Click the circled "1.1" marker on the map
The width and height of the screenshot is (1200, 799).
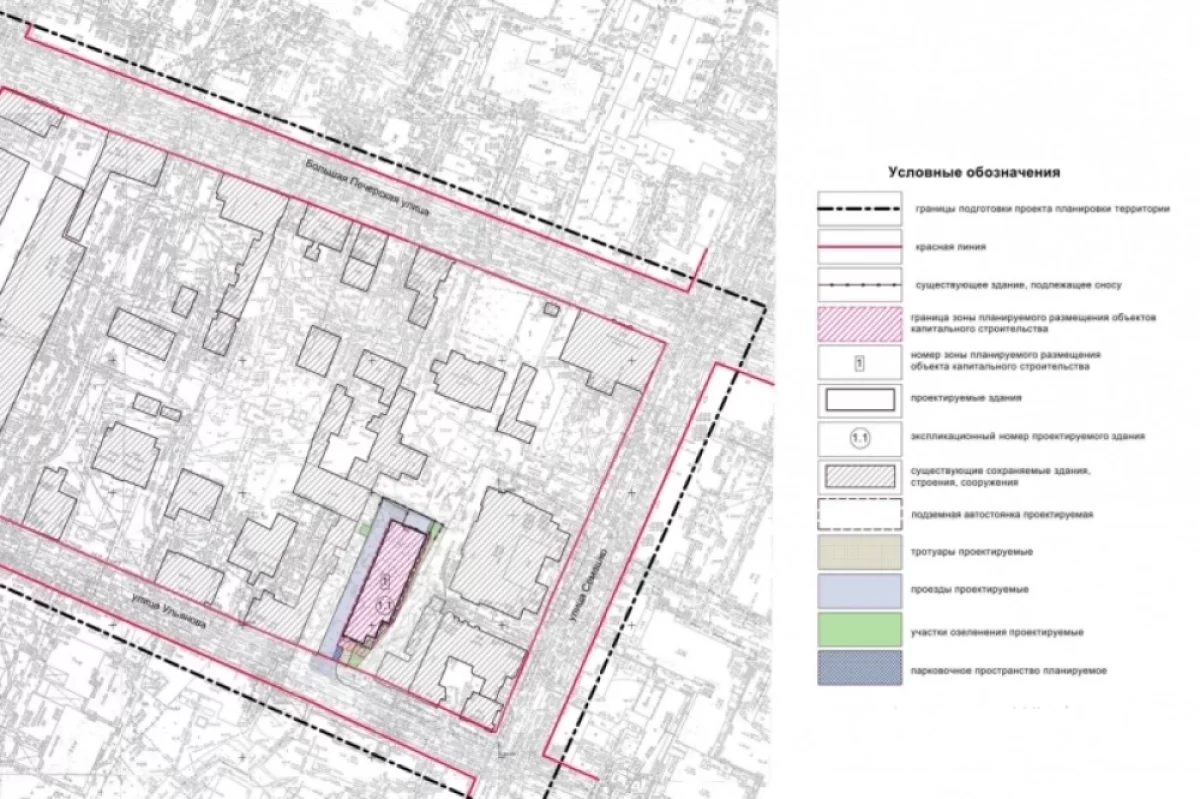point(383,604)
